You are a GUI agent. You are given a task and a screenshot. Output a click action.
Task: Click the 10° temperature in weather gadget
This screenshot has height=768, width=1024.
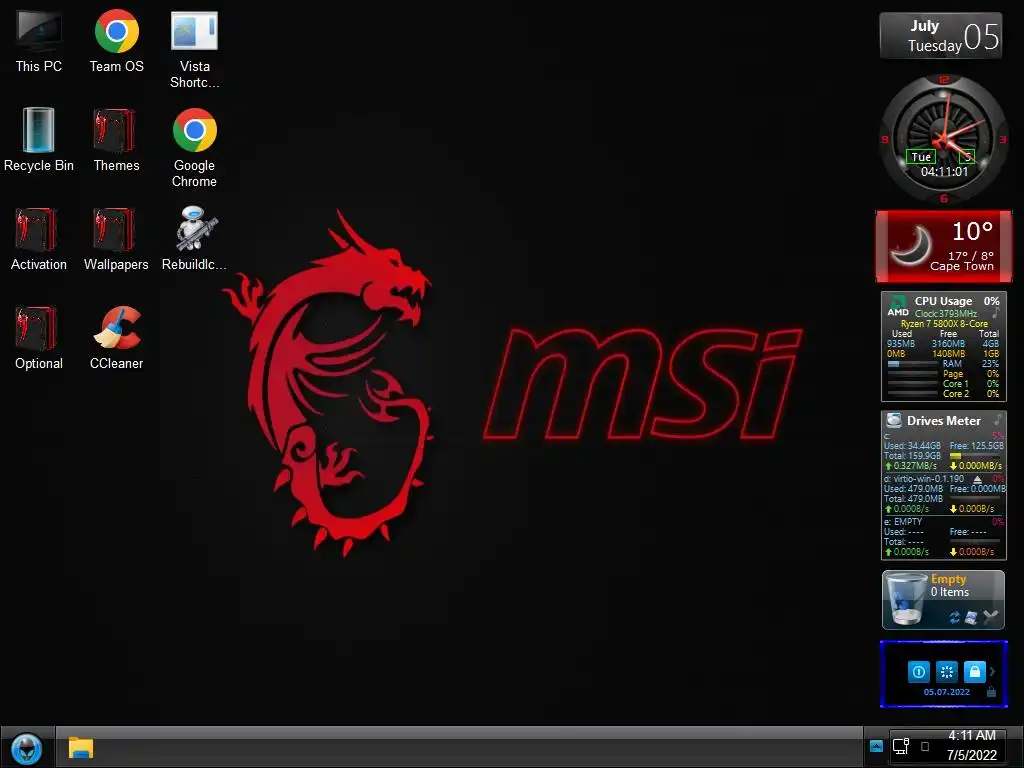(972, 231)
